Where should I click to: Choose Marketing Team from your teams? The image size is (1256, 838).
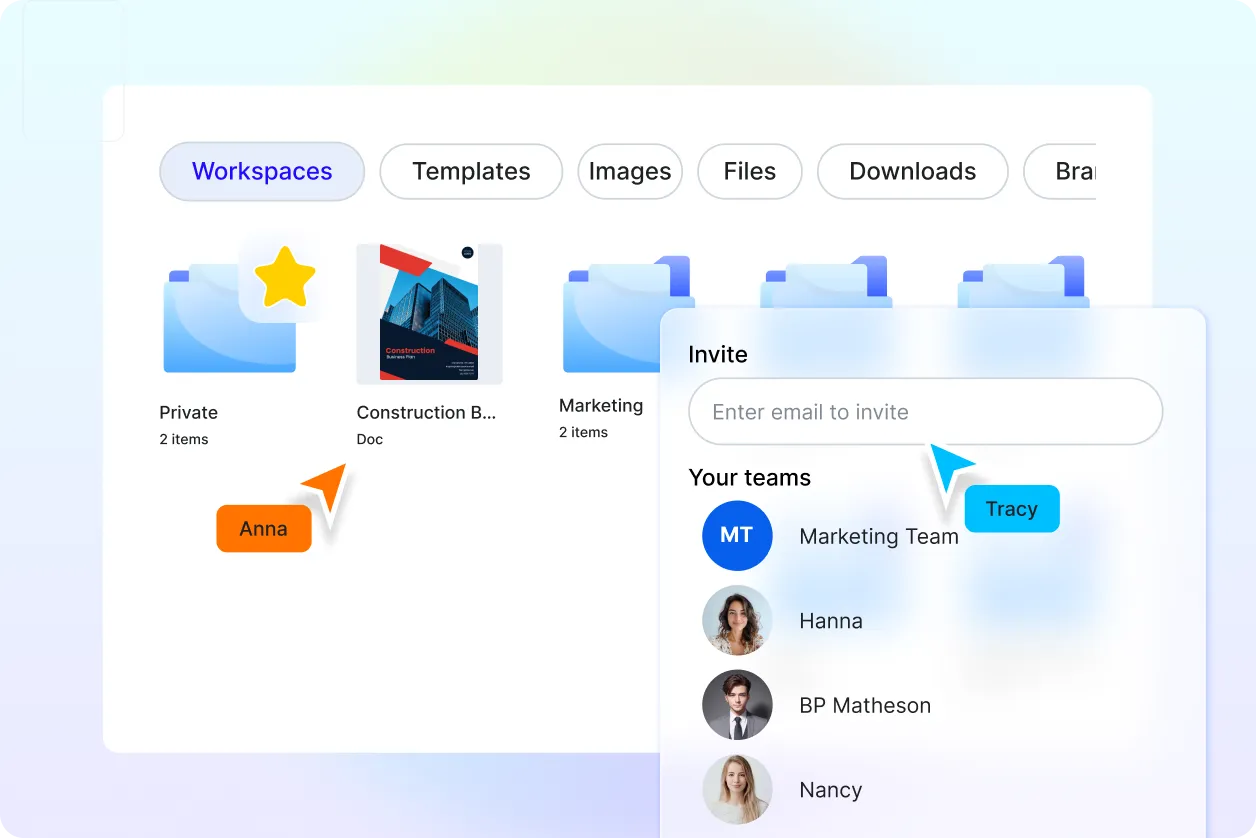879,536
